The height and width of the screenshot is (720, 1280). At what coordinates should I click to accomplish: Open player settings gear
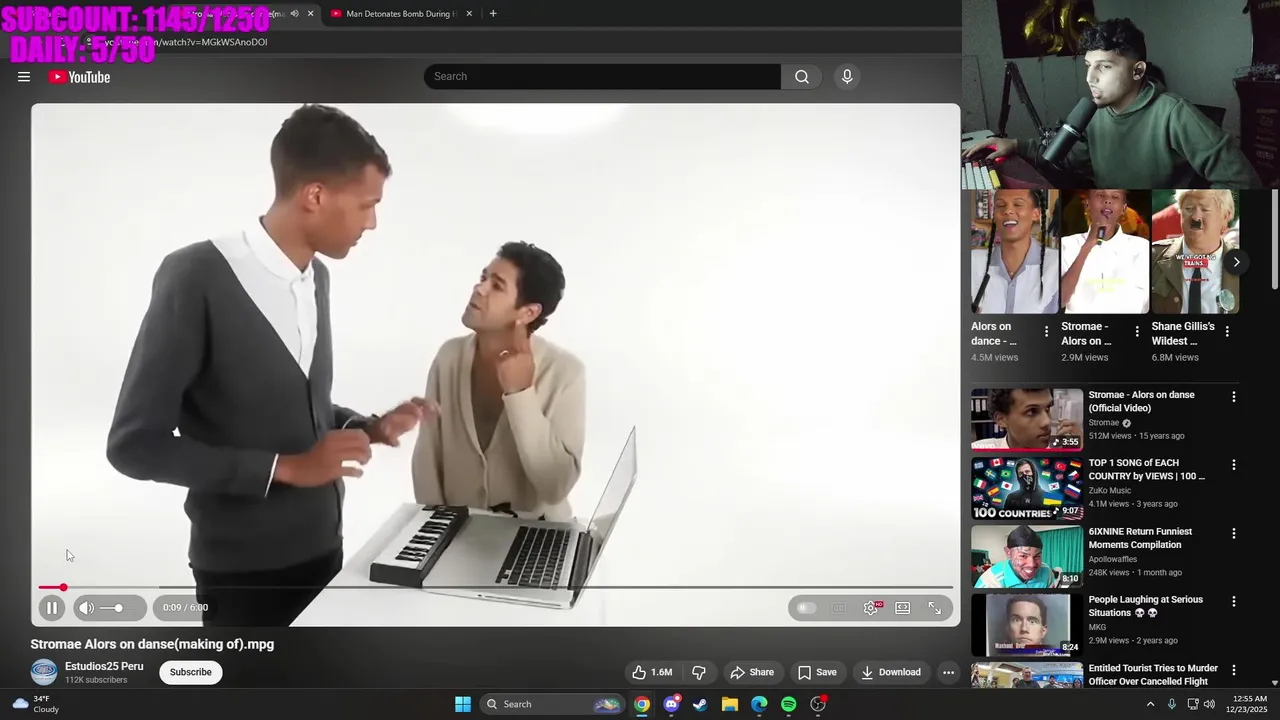point(871,607)
